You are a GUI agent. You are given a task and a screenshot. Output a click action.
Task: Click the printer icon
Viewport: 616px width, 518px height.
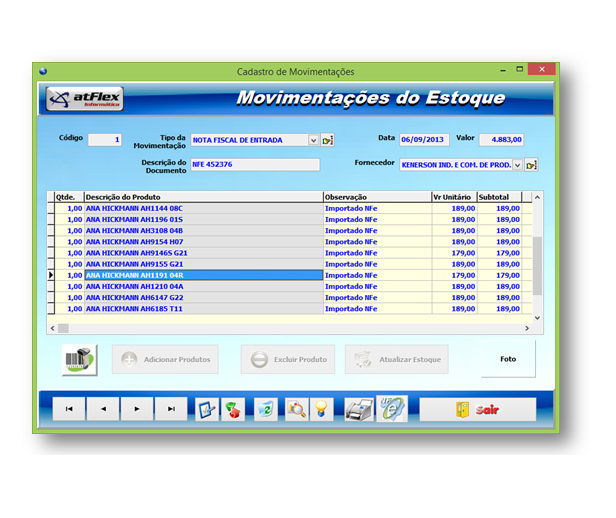[x=359, y=410]
